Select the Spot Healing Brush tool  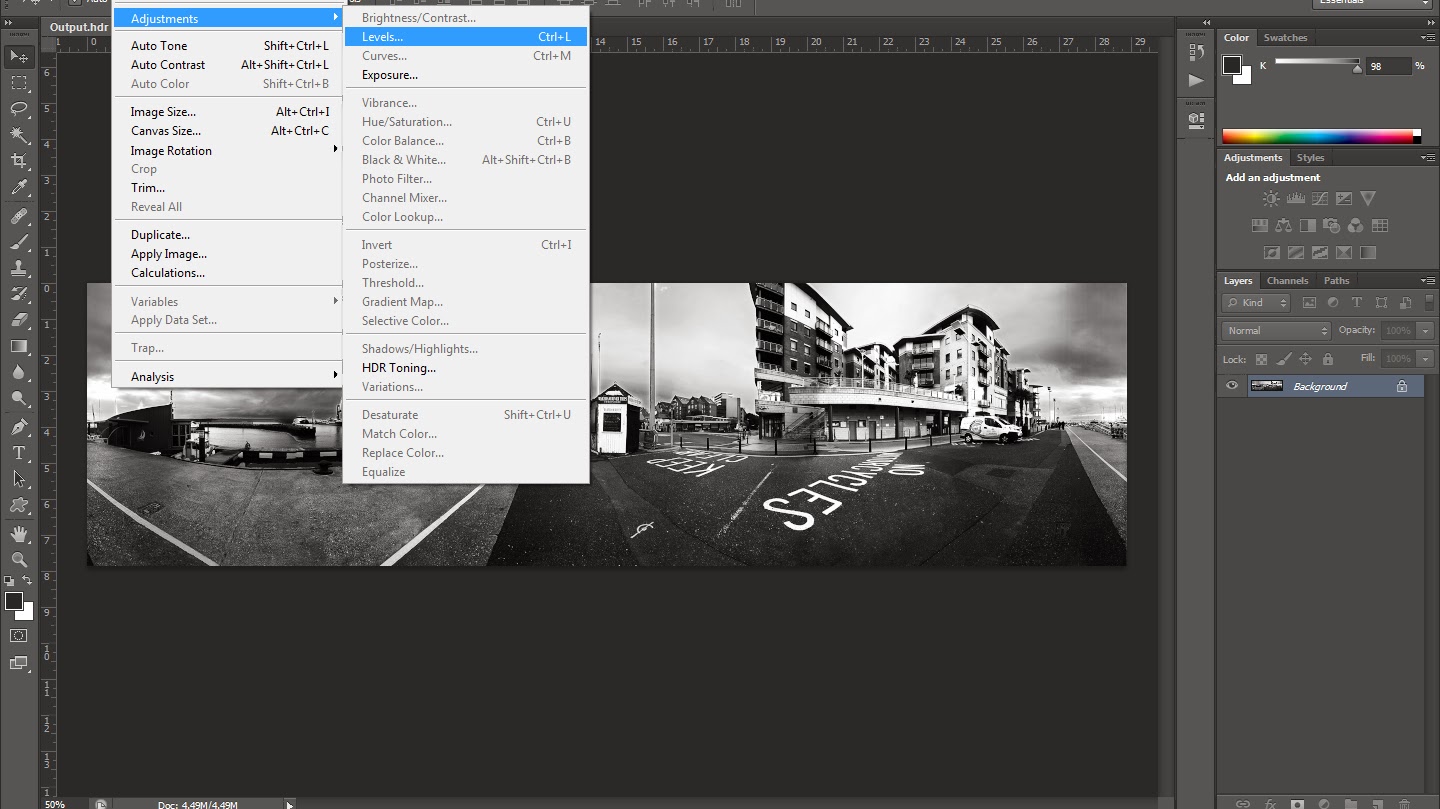tap(19, 216)
